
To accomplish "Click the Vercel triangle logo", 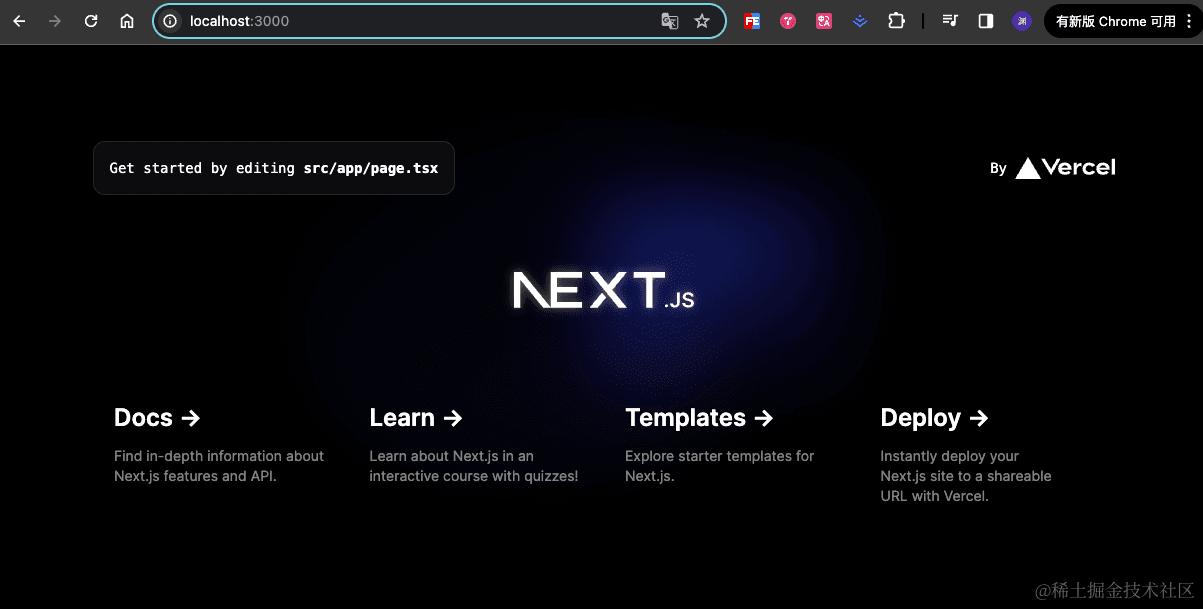I will [x=1029, y=167].
